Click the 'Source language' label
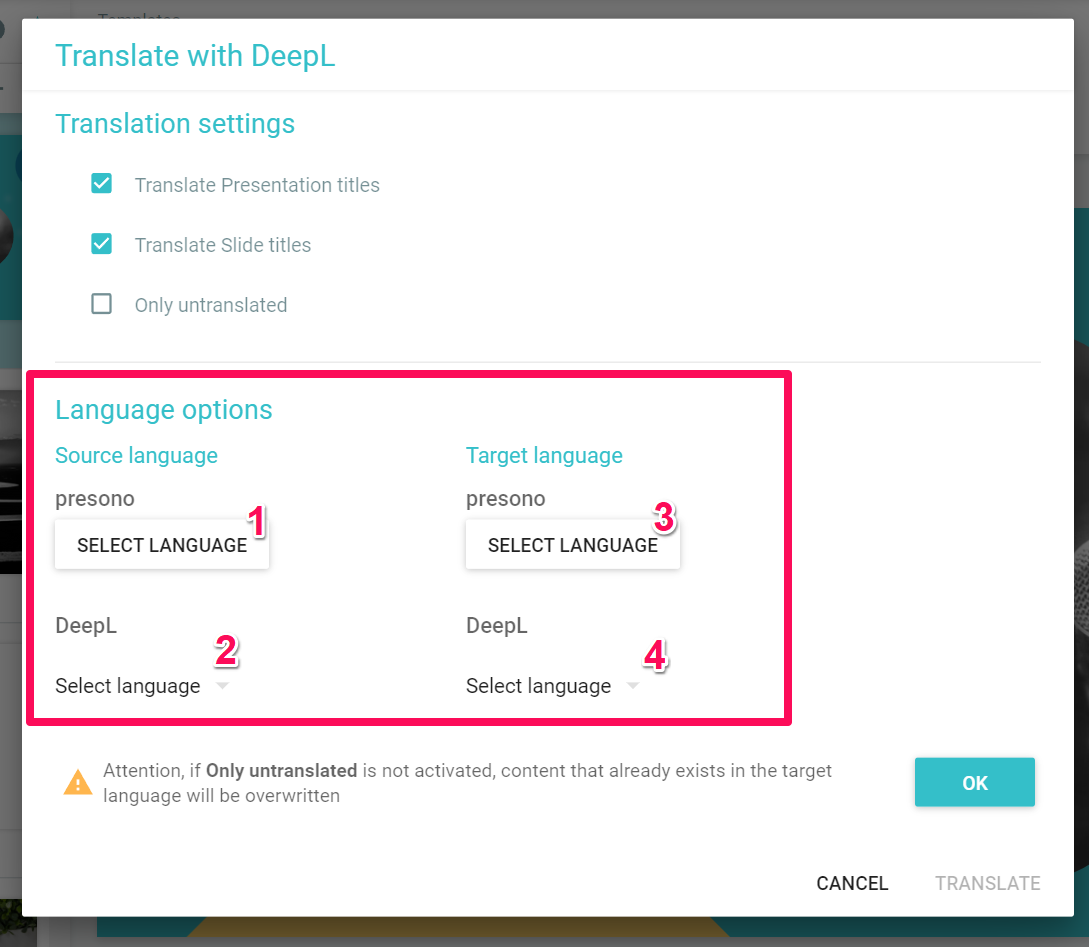 [x=137, y=455]
